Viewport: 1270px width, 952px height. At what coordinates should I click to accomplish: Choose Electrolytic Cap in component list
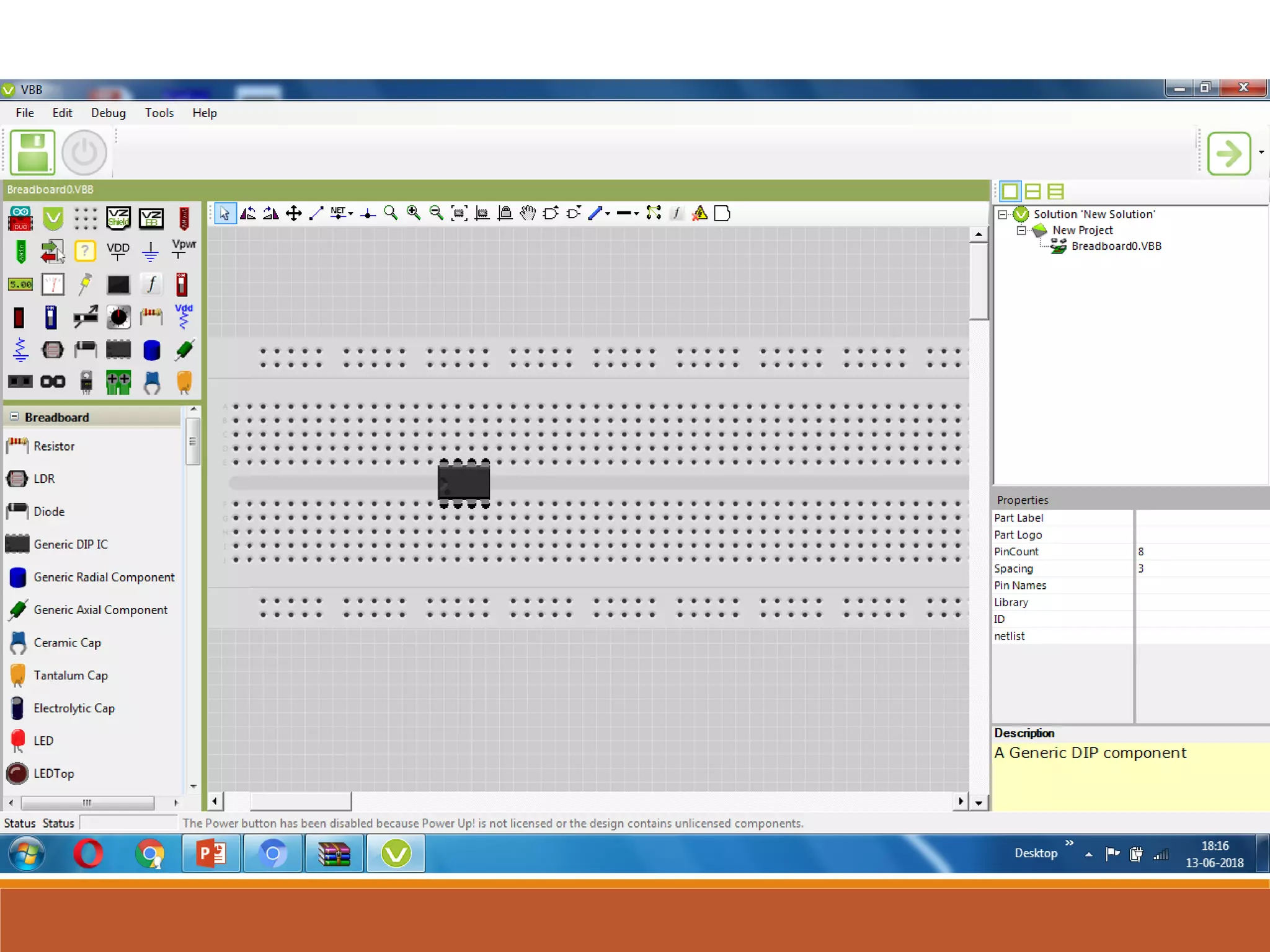click(74, 708)
